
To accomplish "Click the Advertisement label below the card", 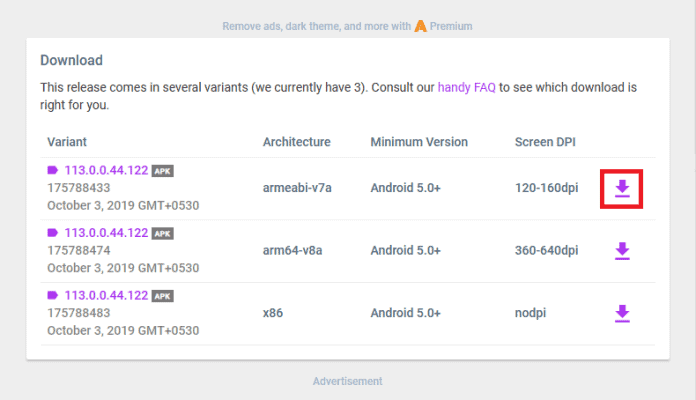I will [x=347, y=381].
